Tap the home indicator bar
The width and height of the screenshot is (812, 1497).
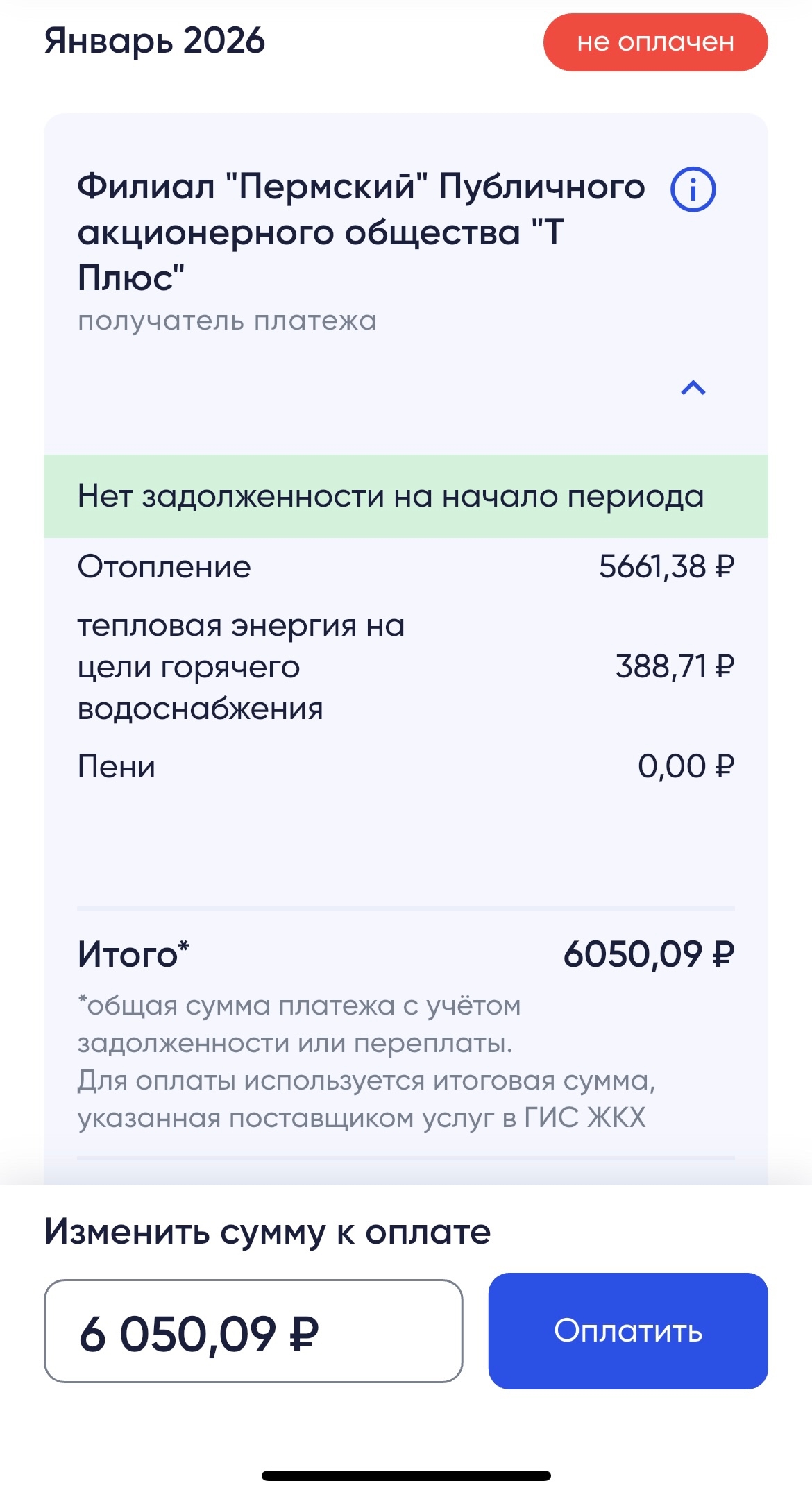(406, 1475)
